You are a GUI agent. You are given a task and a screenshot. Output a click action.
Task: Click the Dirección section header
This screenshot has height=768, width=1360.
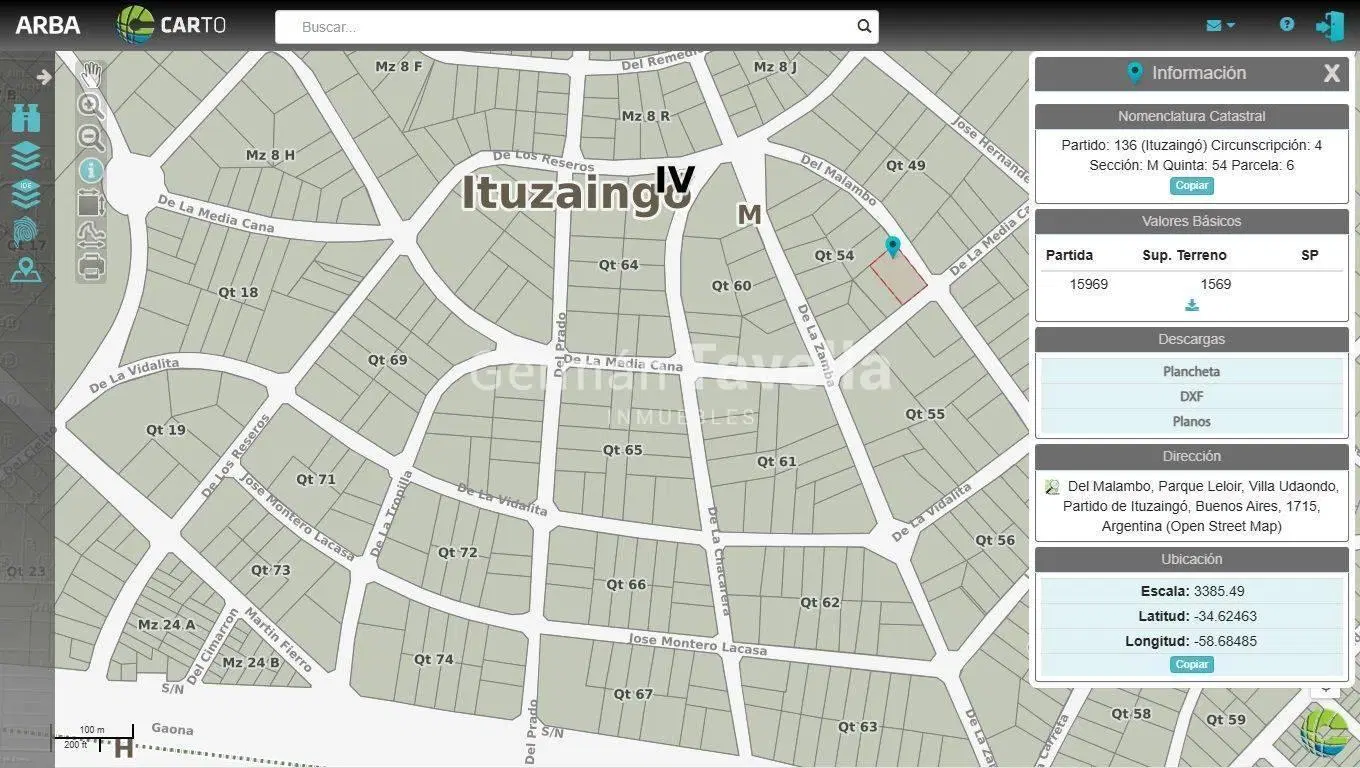coord(1192,456)
